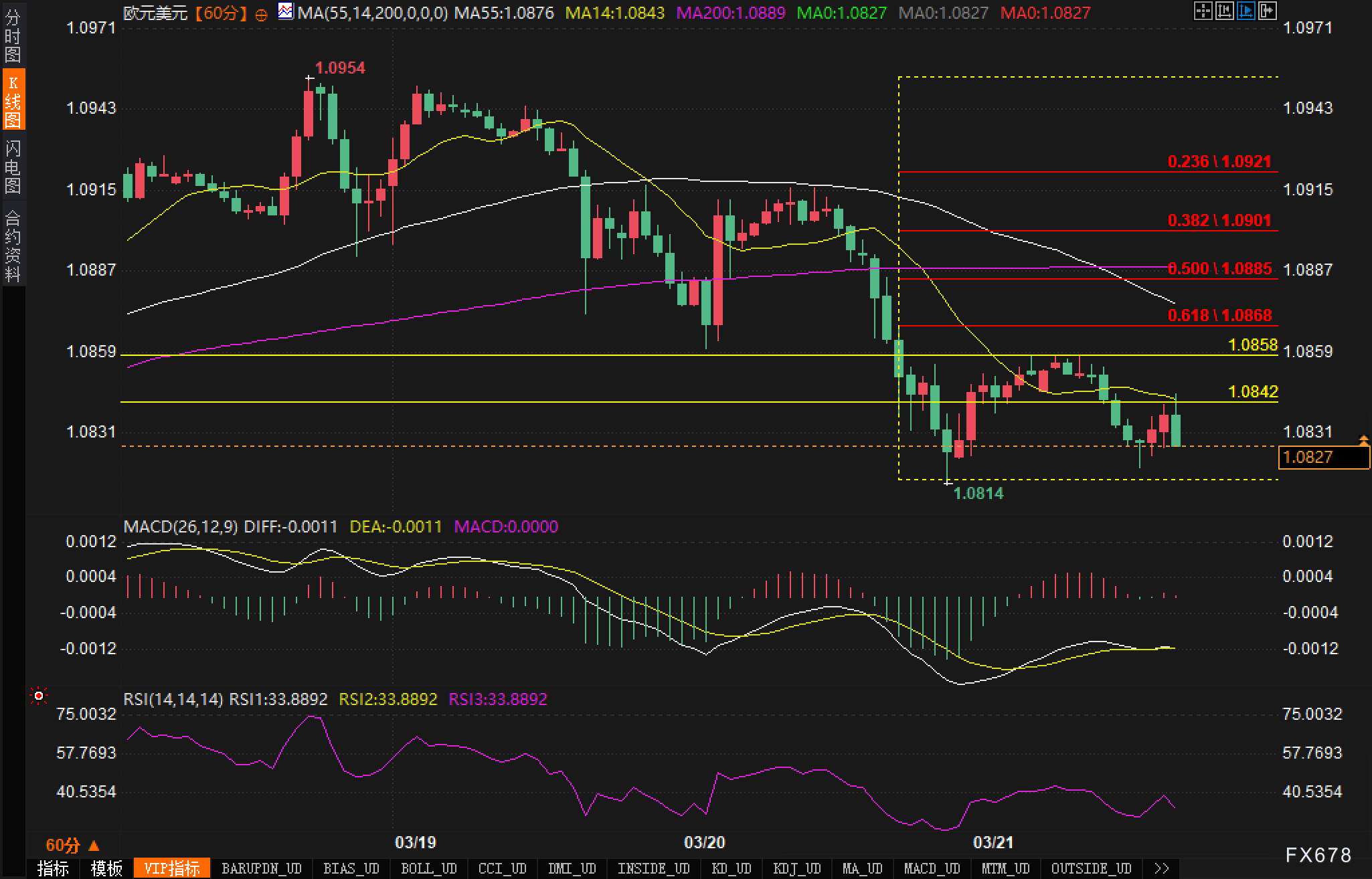Switch to 分时图 view in sidebar

pyautogui.click(x=12, y=36)
